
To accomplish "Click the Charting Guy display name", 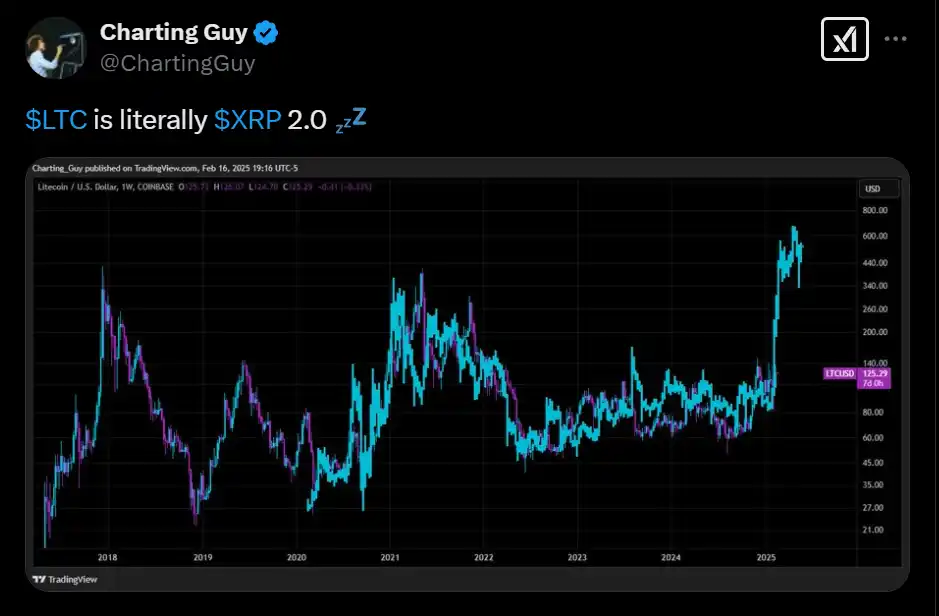I will coord(172,33).
